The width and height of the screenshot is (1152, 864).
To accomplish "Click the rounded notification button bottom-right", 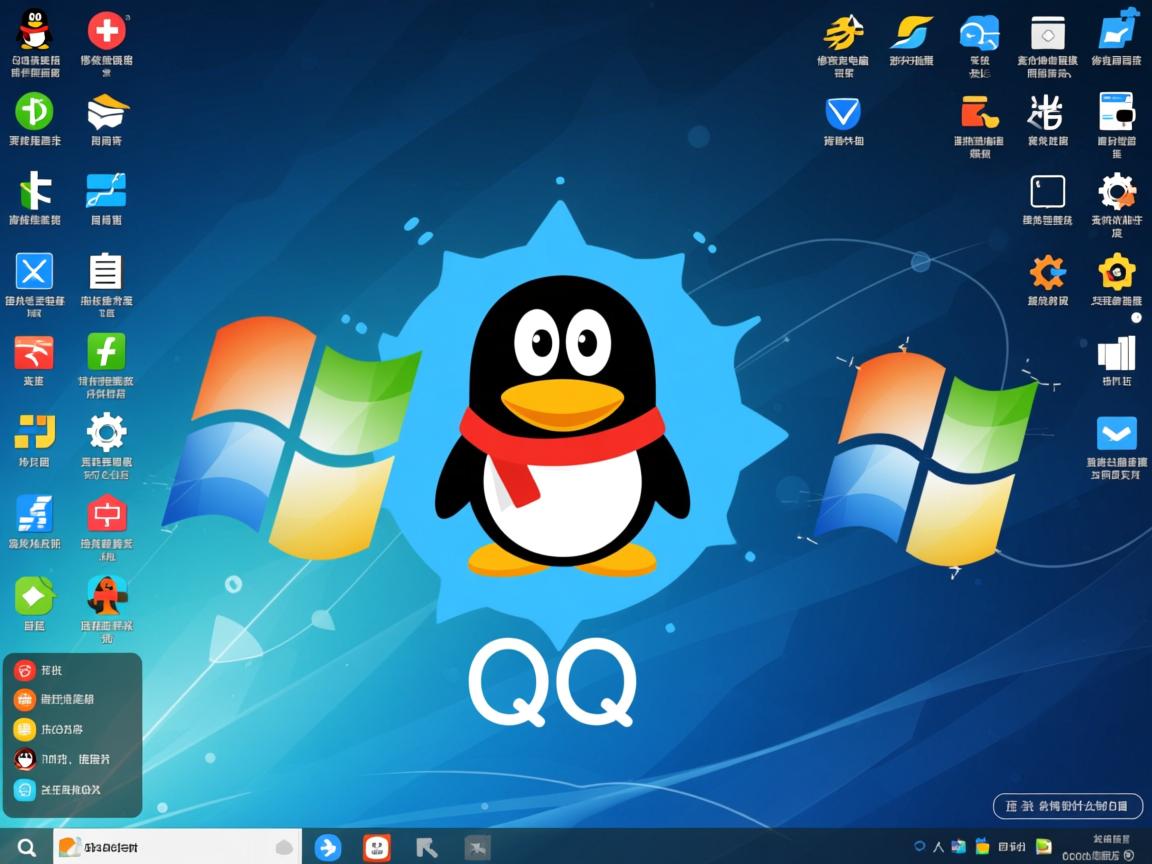I will 1067,806.
